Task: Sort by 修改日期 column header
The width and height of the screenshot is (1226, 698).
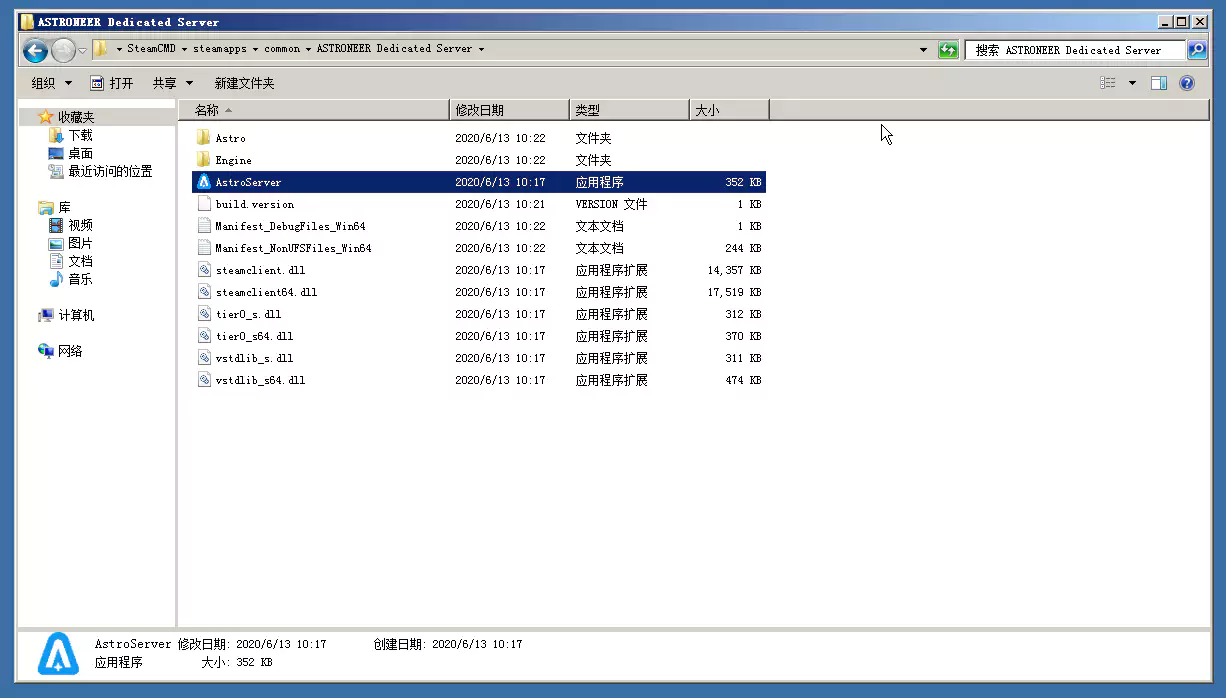Action: tap(509, 110)
